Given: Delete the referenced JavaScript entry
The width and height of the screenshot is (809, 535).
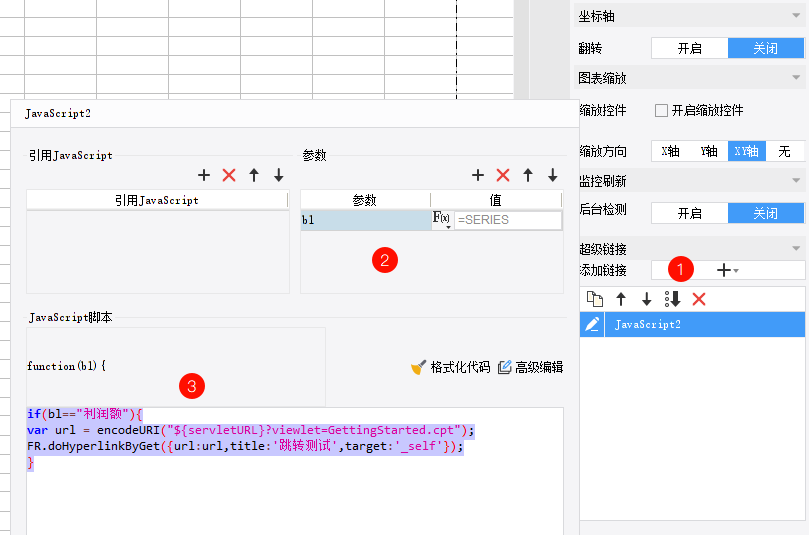Looking at the screenshot, I should point(229,175).
